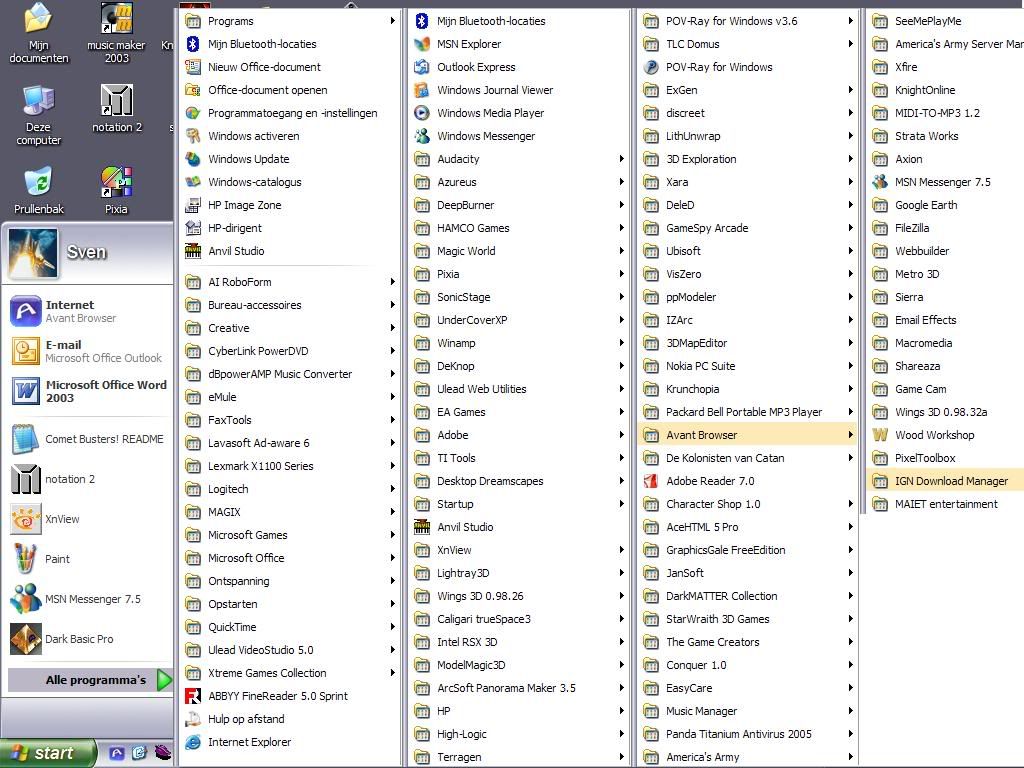Click the Windows start button

pyautogui.click(x=47, y=753)
